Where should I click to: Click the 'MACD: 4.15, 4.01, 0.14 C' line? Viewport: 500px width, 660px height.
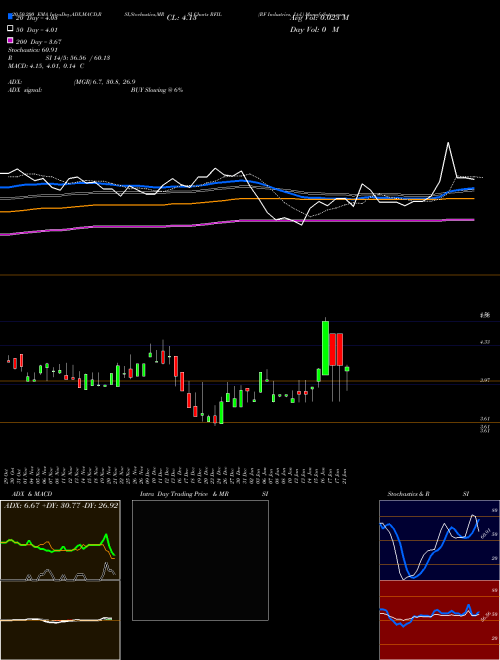point(46,66)
